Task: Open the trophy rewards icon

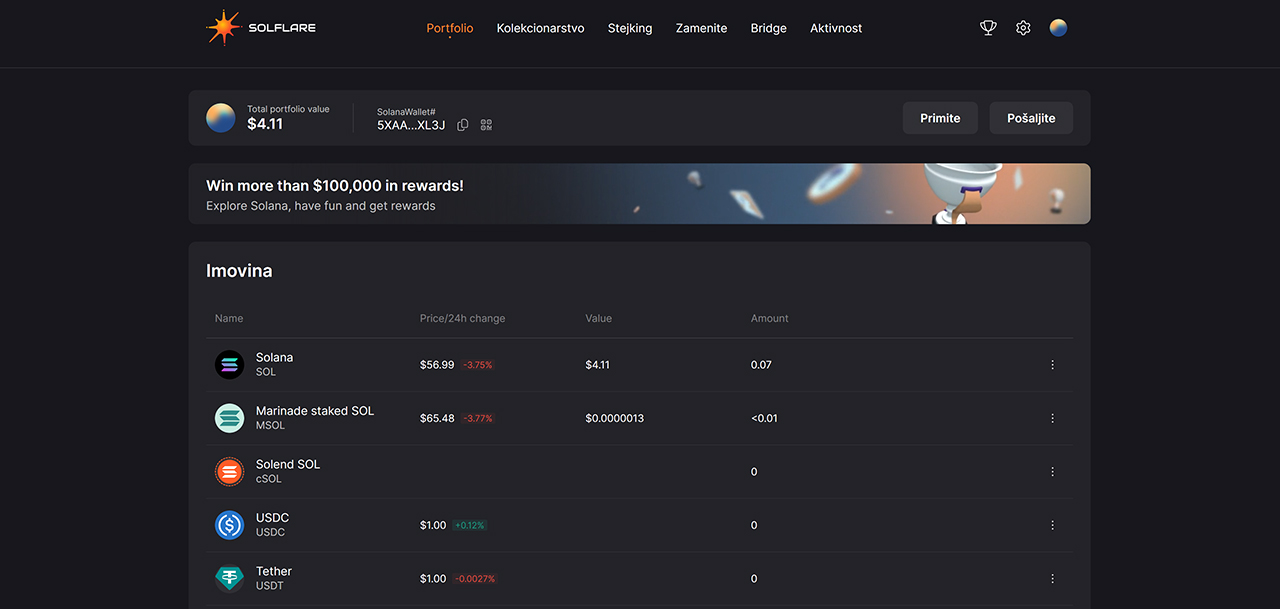Action: tap(988, 28)
